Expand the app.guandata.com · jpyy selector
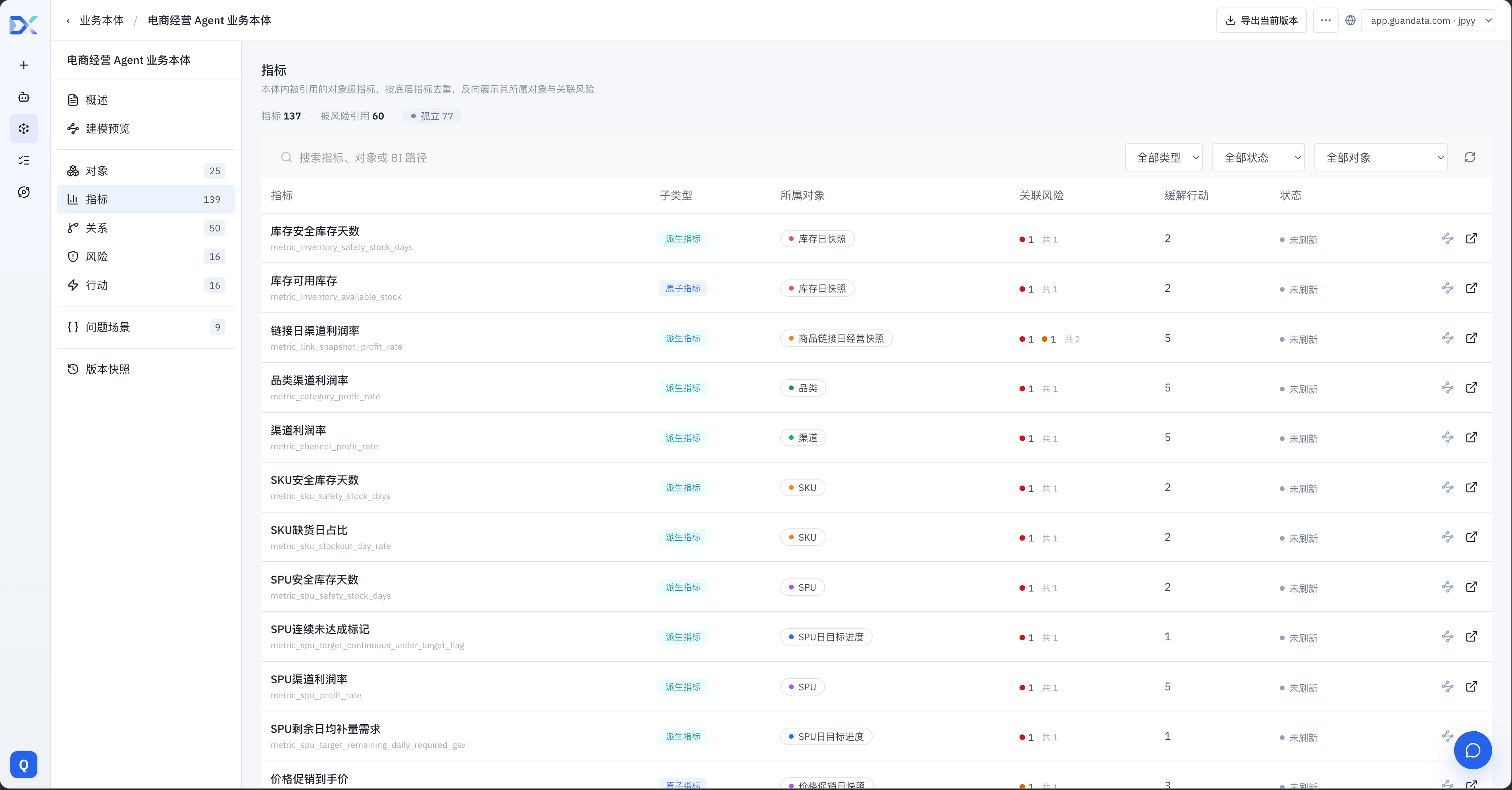This screenshot has height=790, width=1512. click(x=1427, y=21)
